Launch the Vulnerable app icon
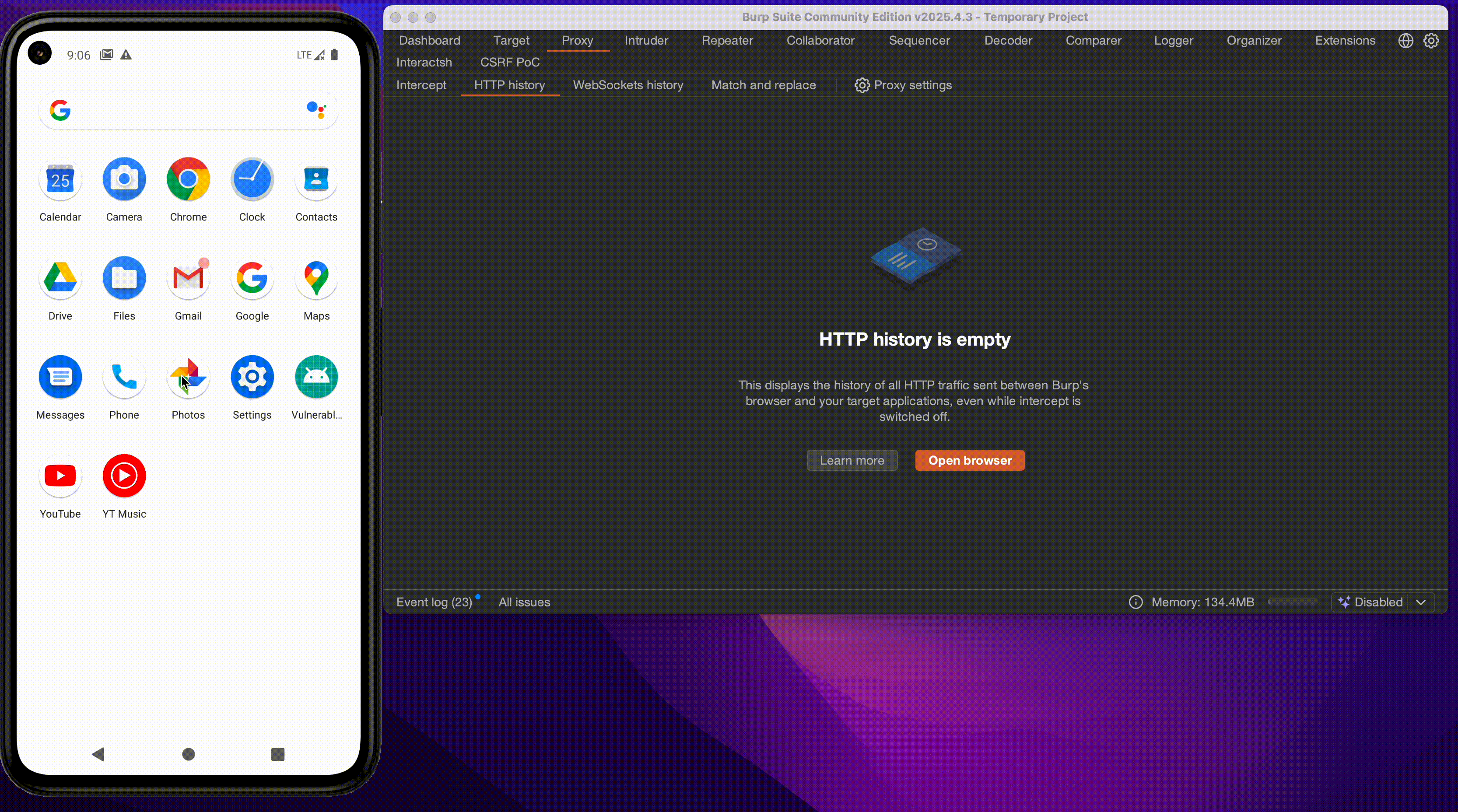Viewport: 1458px width, 812px height. [316, 378]
